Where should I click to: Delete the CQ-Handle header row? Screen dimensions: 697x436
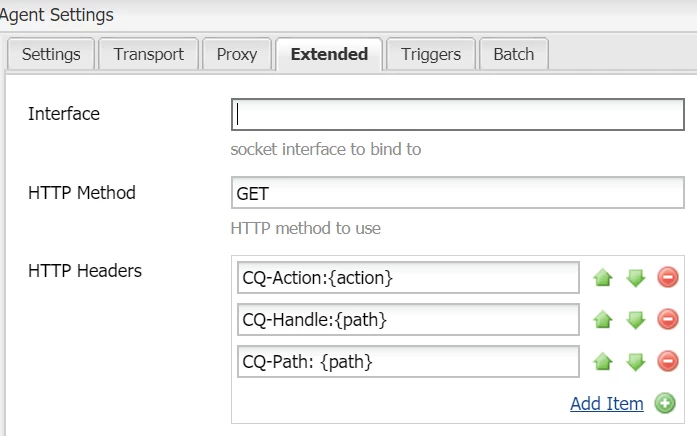click(668, 319)
